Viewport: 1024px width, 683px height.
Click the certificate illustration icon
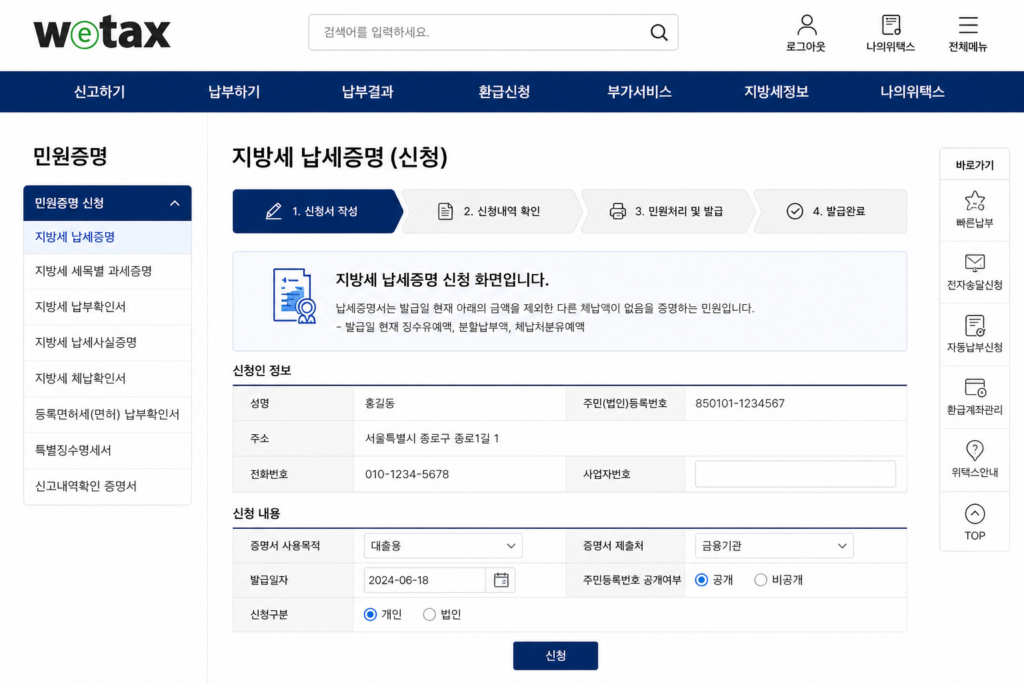294,296
